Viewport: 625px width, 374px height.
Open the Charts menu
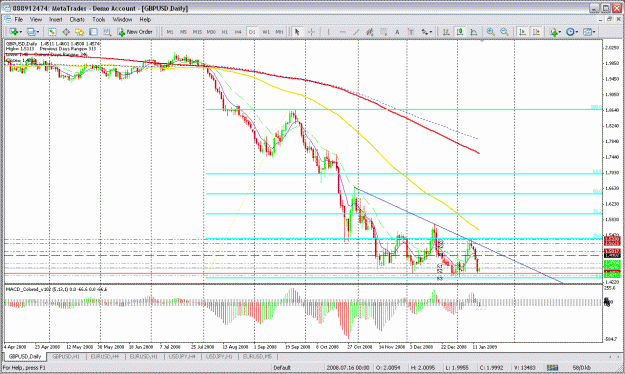tap(77, 19)
